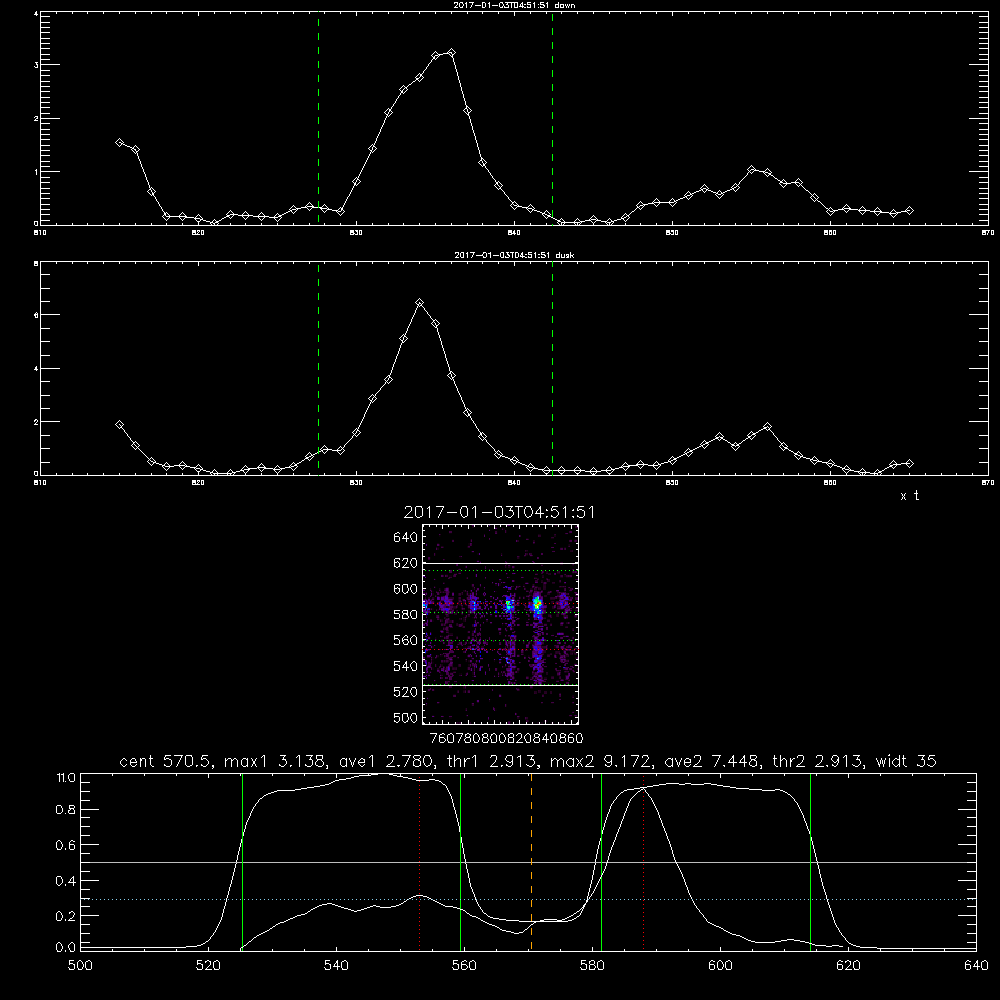Click the 'x t' label below the dusk plot
This screenshot has width=1000, height=1000.
[x=909, y=496]
